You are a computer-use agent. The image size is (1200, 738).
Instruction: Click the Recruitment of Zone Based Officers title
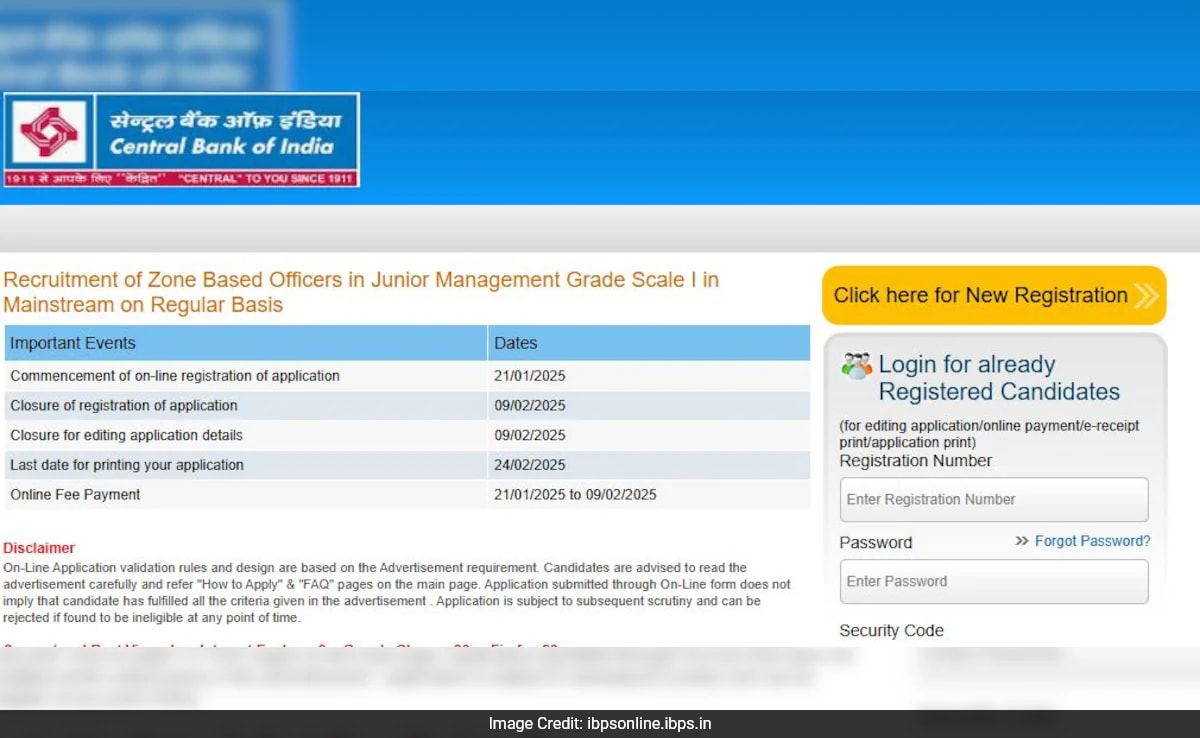tap(361, 292)
